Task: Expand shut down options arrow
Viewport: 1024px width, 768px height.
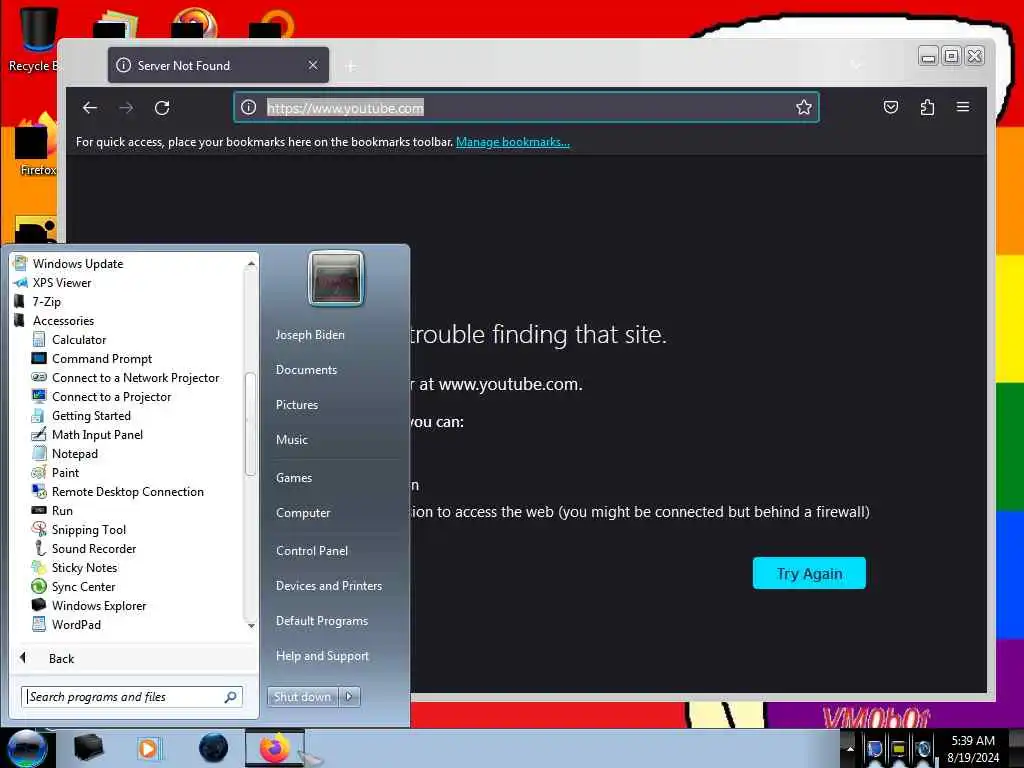Action: click(x=349, y=697)
